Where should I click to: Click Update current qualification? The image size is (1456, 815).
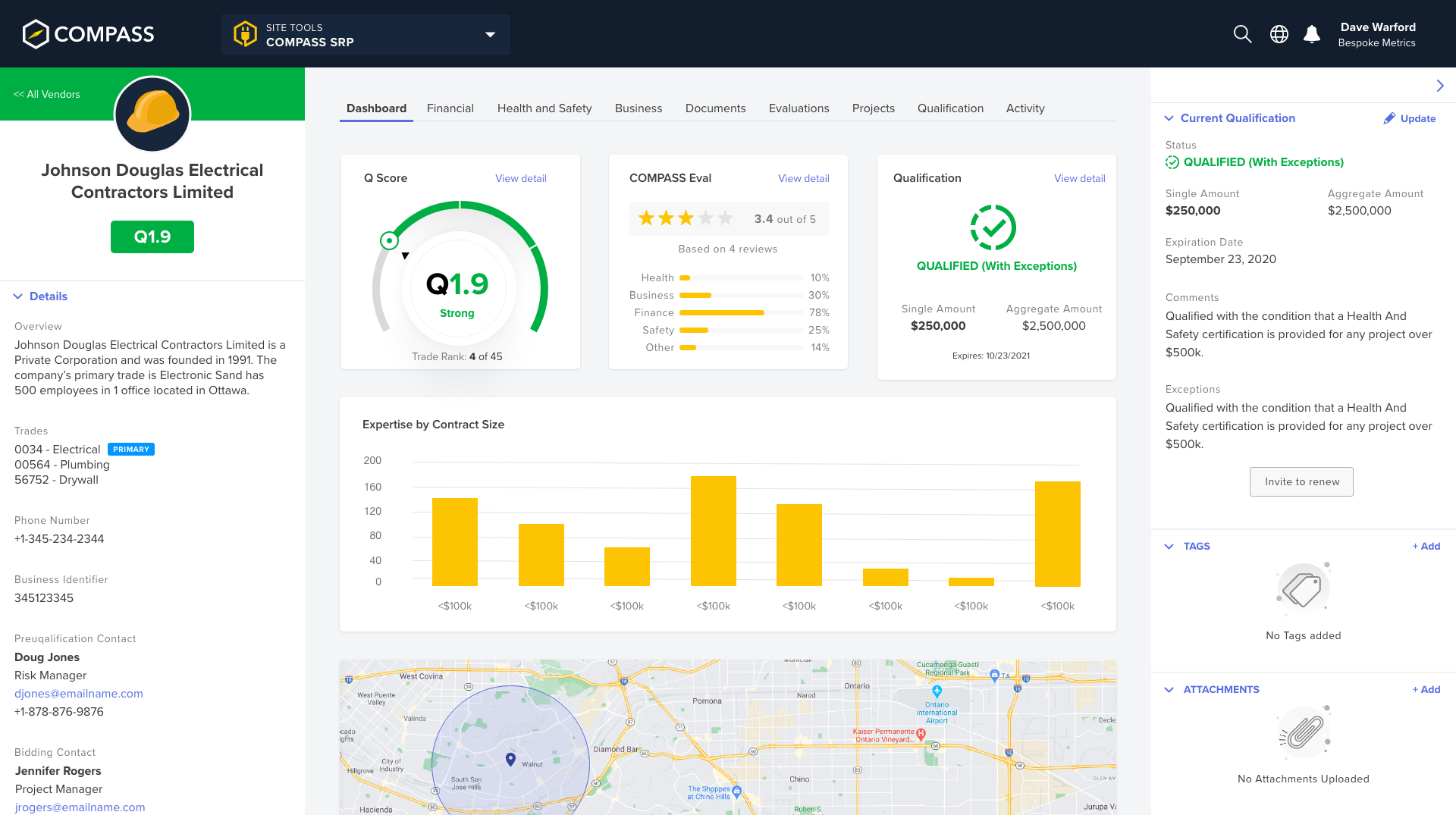point(1410,118)
